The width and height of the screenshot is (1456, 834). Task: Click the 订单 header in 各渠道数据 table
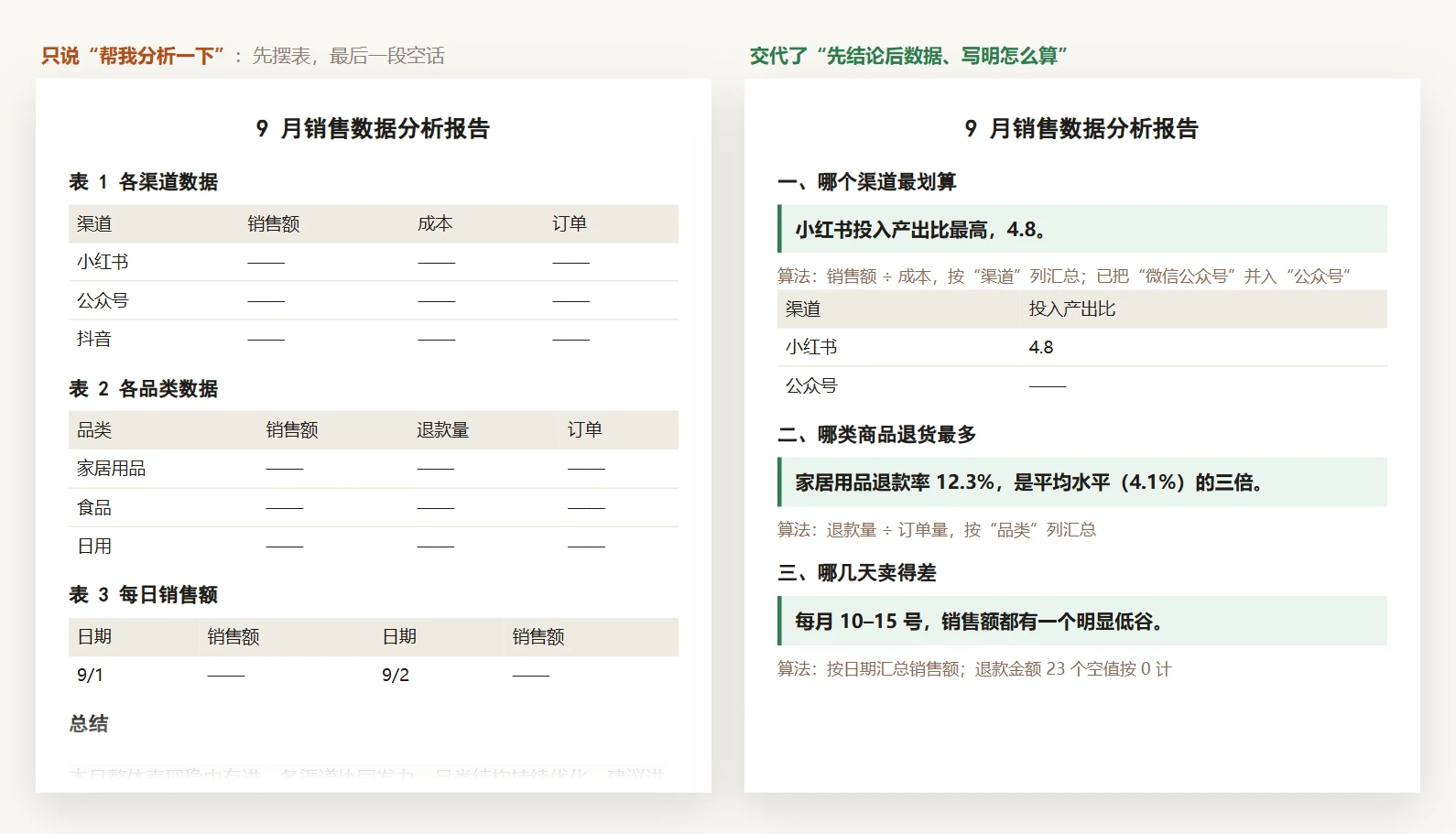(570, 223)
